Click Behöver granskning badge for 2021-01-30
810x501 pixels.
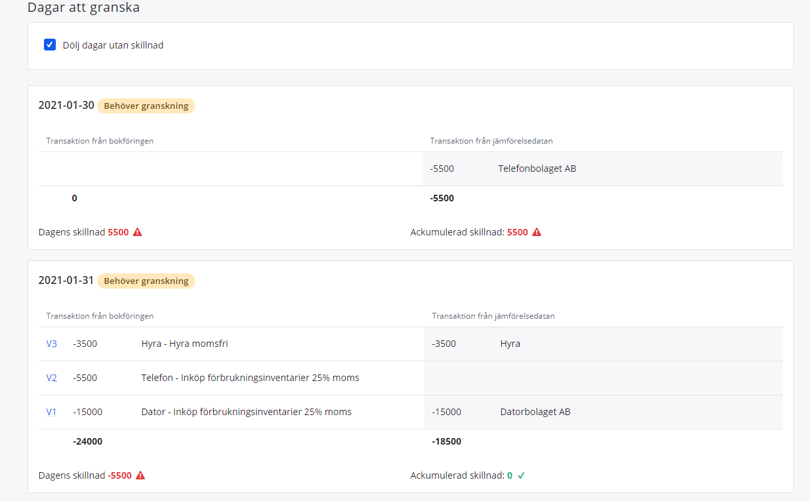[146, 106]
